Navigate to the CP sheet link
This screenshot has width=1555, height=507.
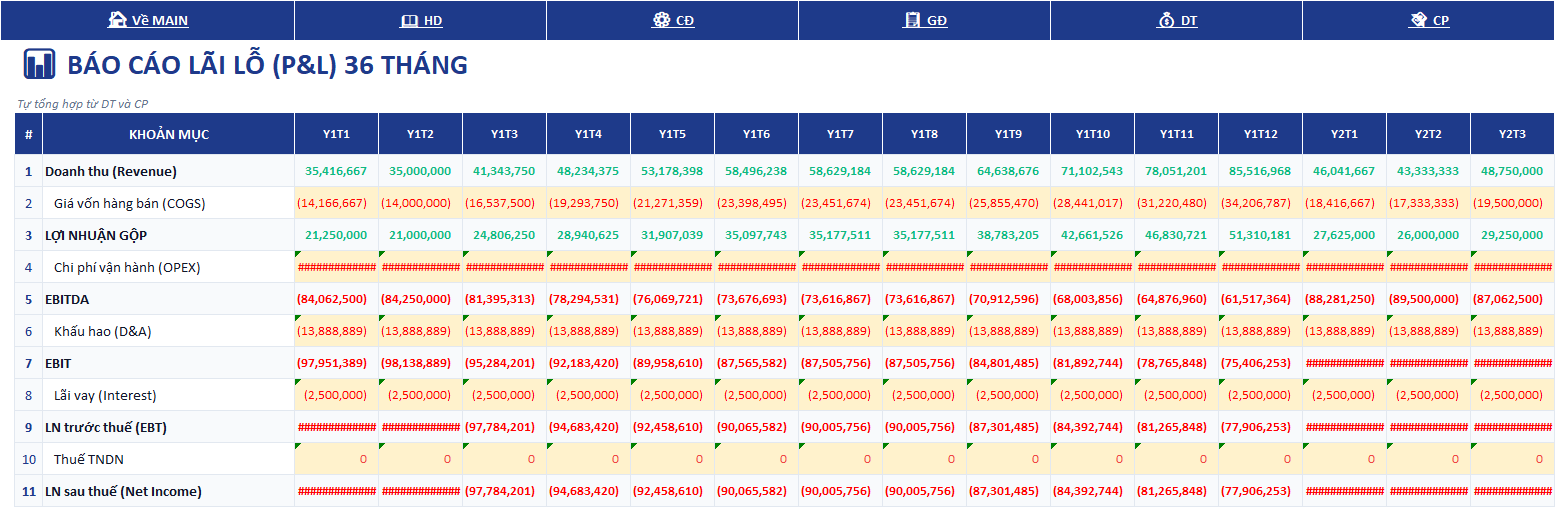[1430, 20]
